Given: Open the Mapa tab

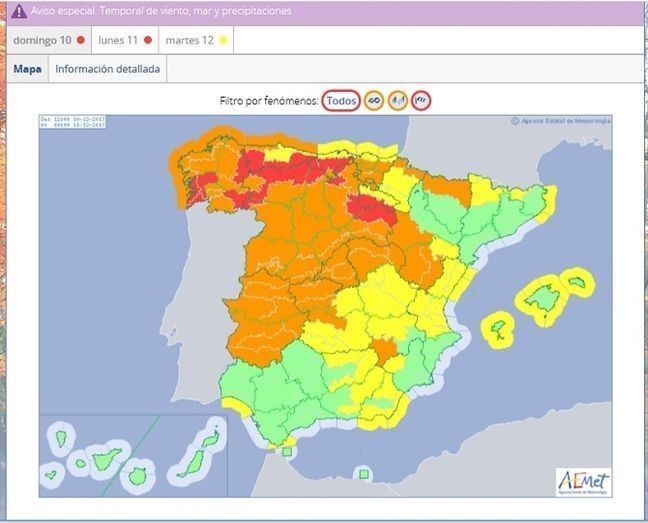Looking at the screenshot, I should pos(26,69).
